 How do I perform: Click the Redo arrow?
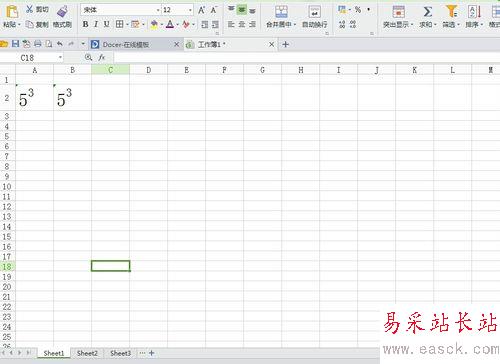pos(71,44)
